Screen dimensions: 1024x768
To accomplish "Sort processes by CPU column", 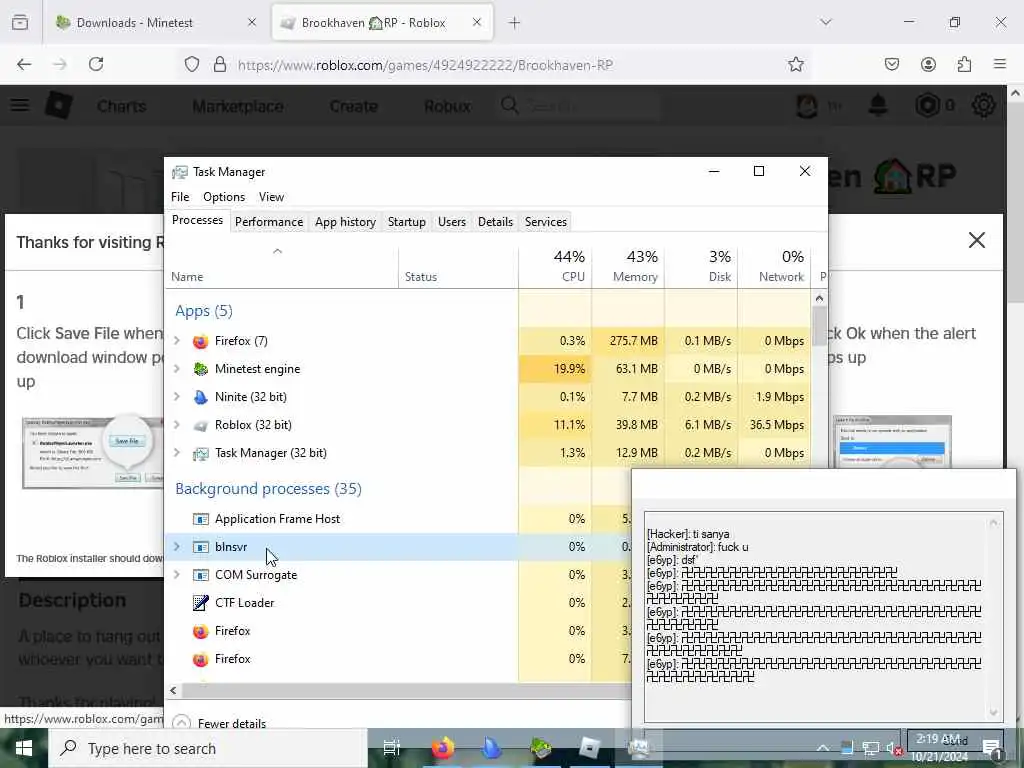I will (556, 266).
